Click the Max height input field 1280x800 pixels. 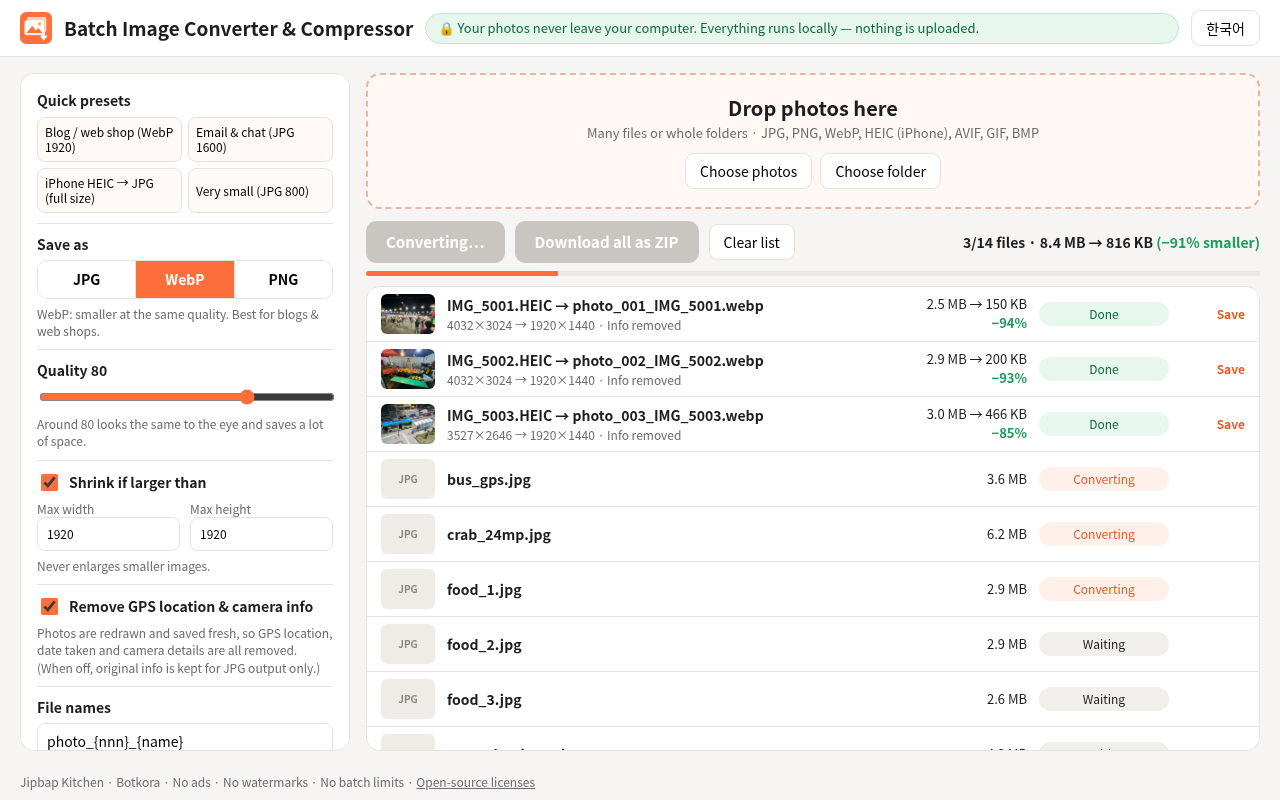[x=261, y=534]
